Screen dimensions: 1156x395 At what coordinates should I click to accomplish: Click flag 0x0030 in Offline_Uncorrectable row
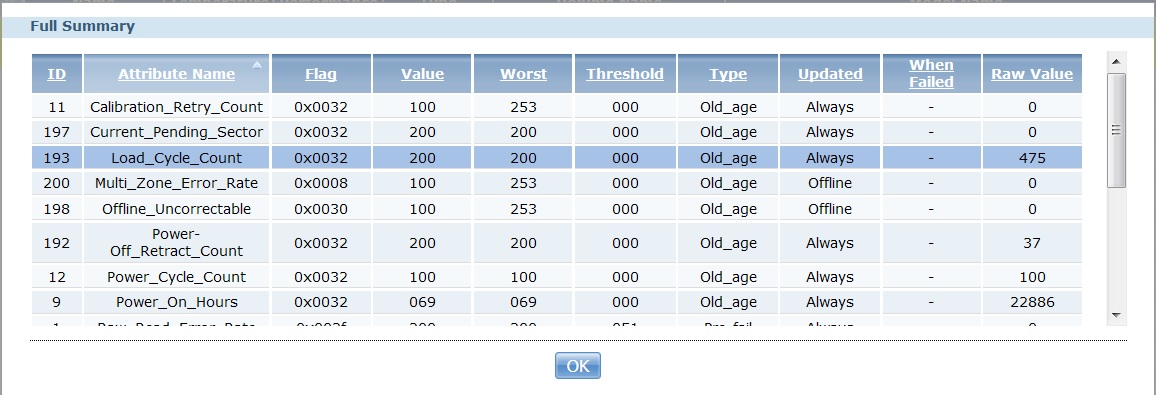[321, 209]
